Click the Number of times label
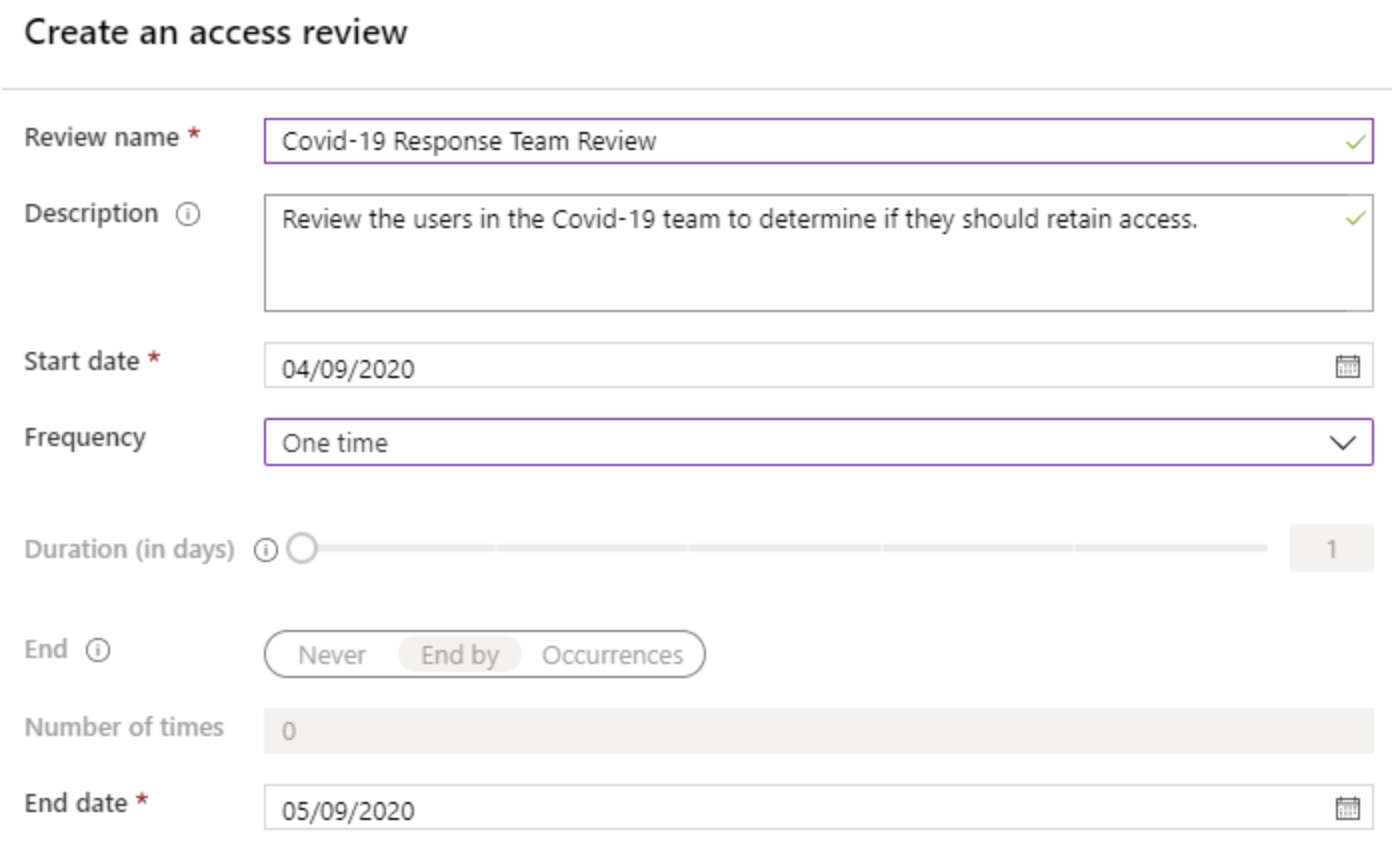This screenshot has height=856, width=1392. [x=124, y=727]
